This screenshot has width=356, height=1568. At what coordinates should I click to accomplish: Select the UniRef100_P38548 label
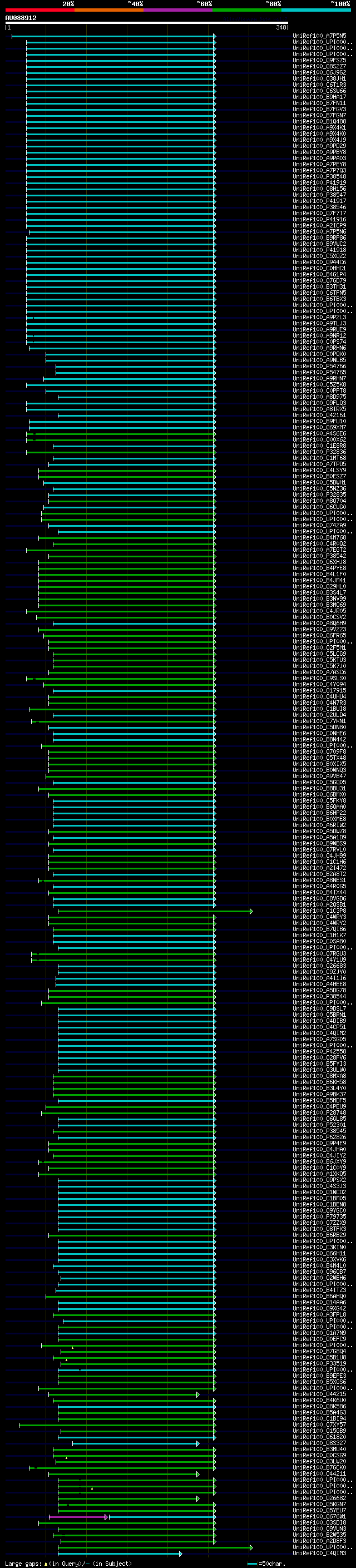tap(319, 176)
